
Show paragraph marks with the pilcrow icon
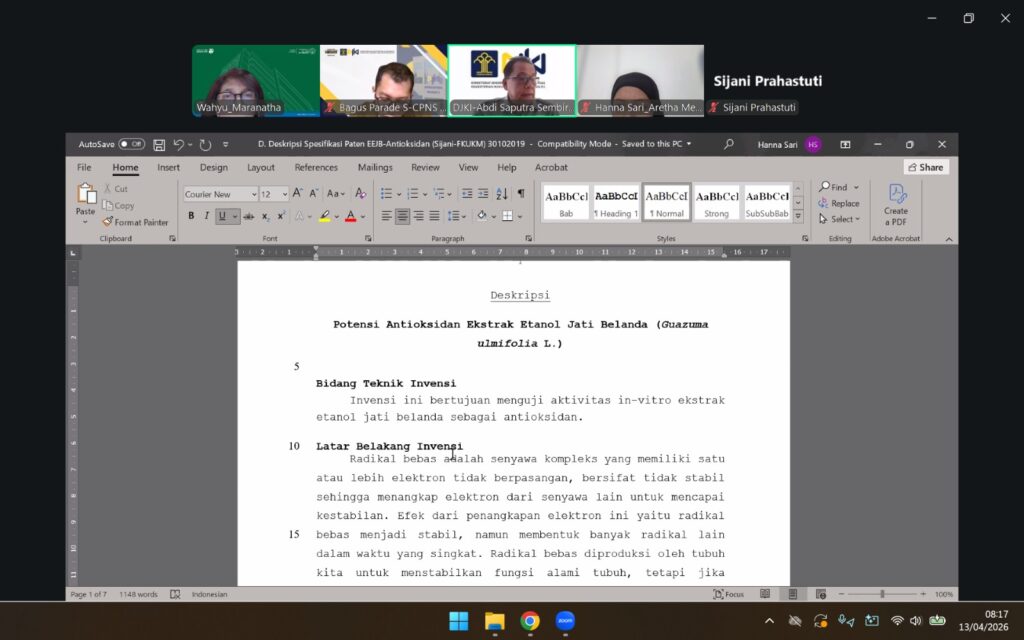tap(520, 194)
